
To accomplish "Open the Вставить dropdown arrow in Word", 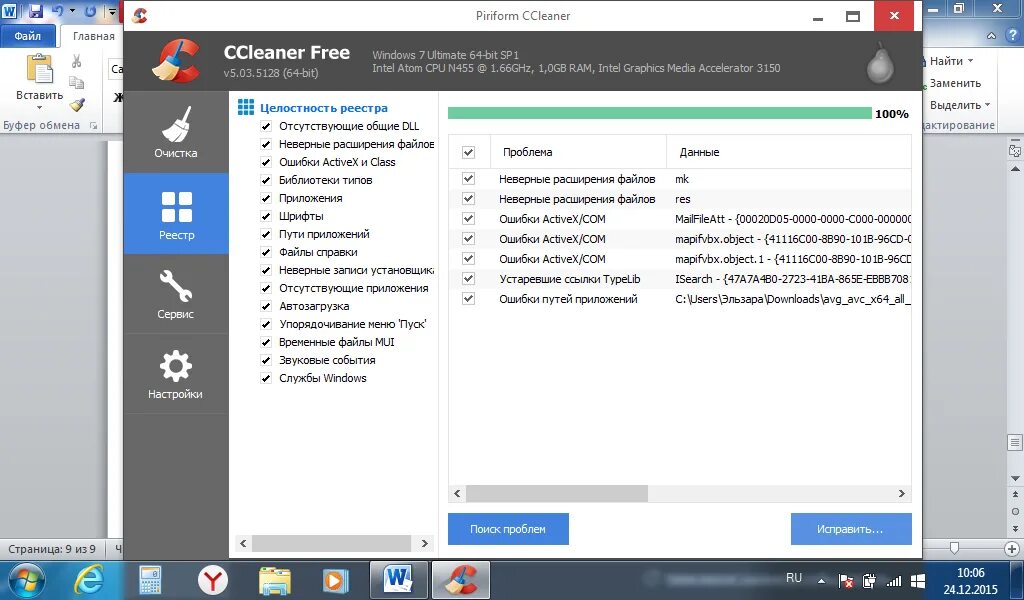I will pos(39,108).
